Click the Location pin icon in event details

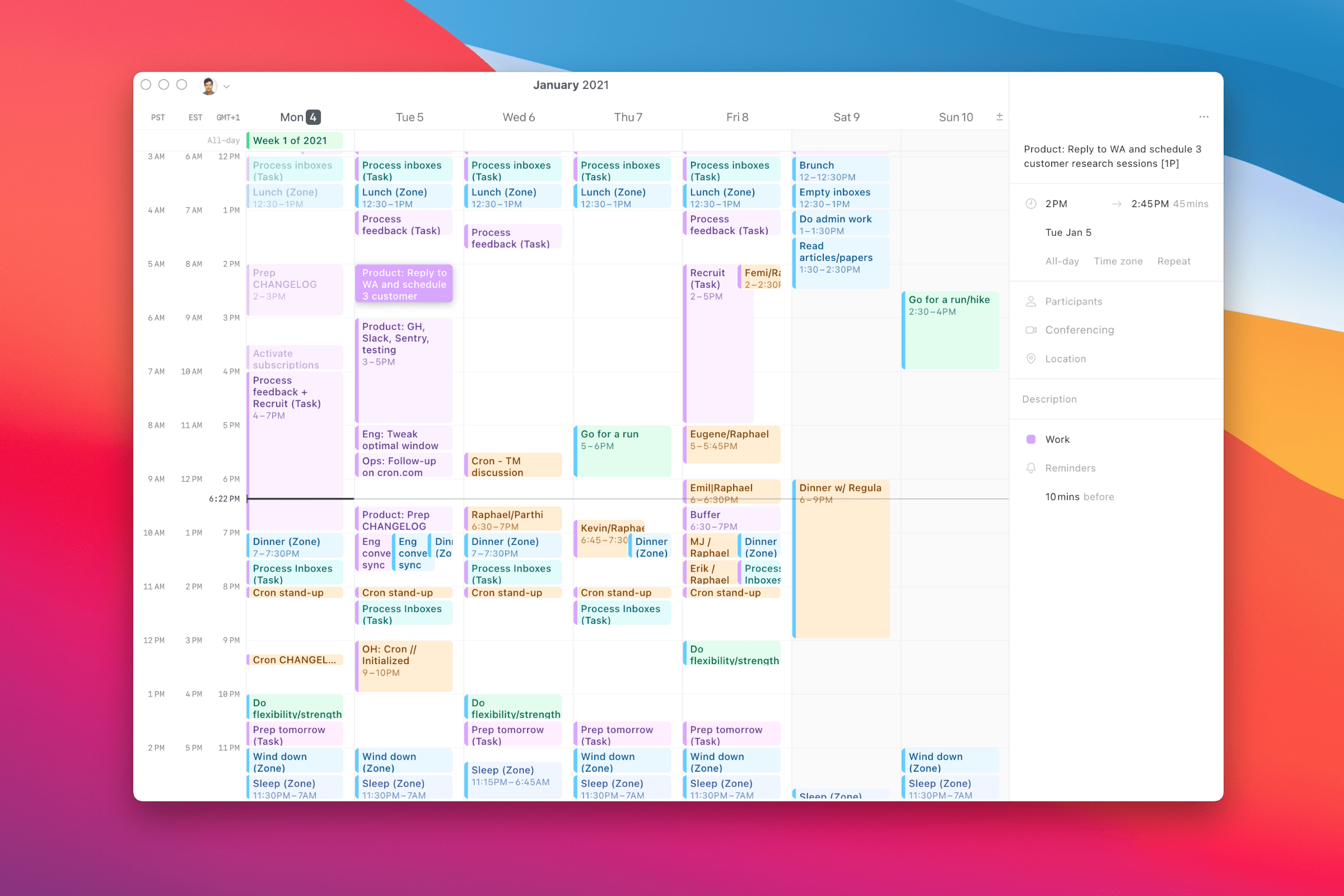[x=1031, y=359]
